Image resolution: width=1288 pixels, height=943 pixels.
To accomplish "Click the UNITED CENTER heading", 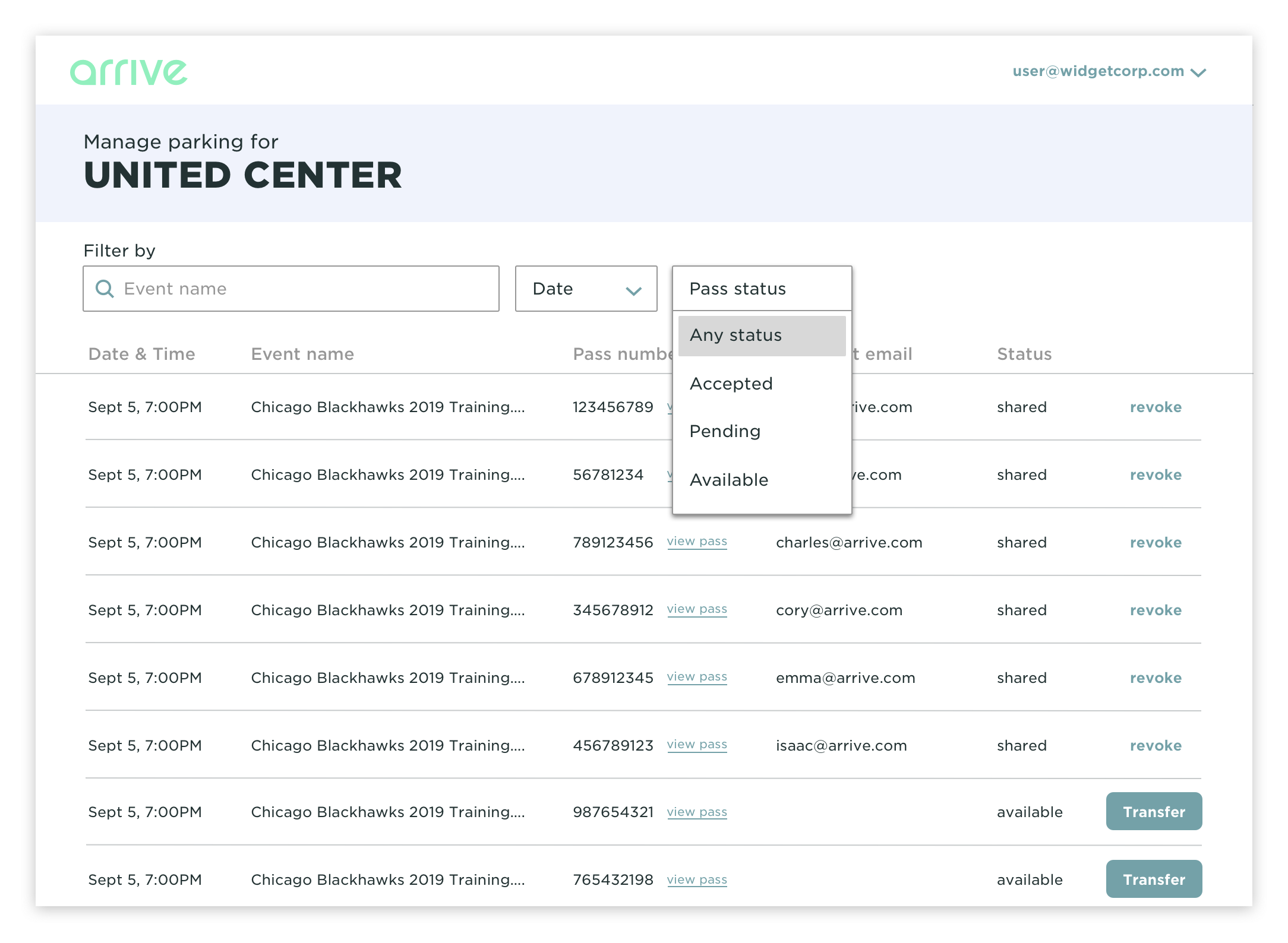I will [243, 175].
